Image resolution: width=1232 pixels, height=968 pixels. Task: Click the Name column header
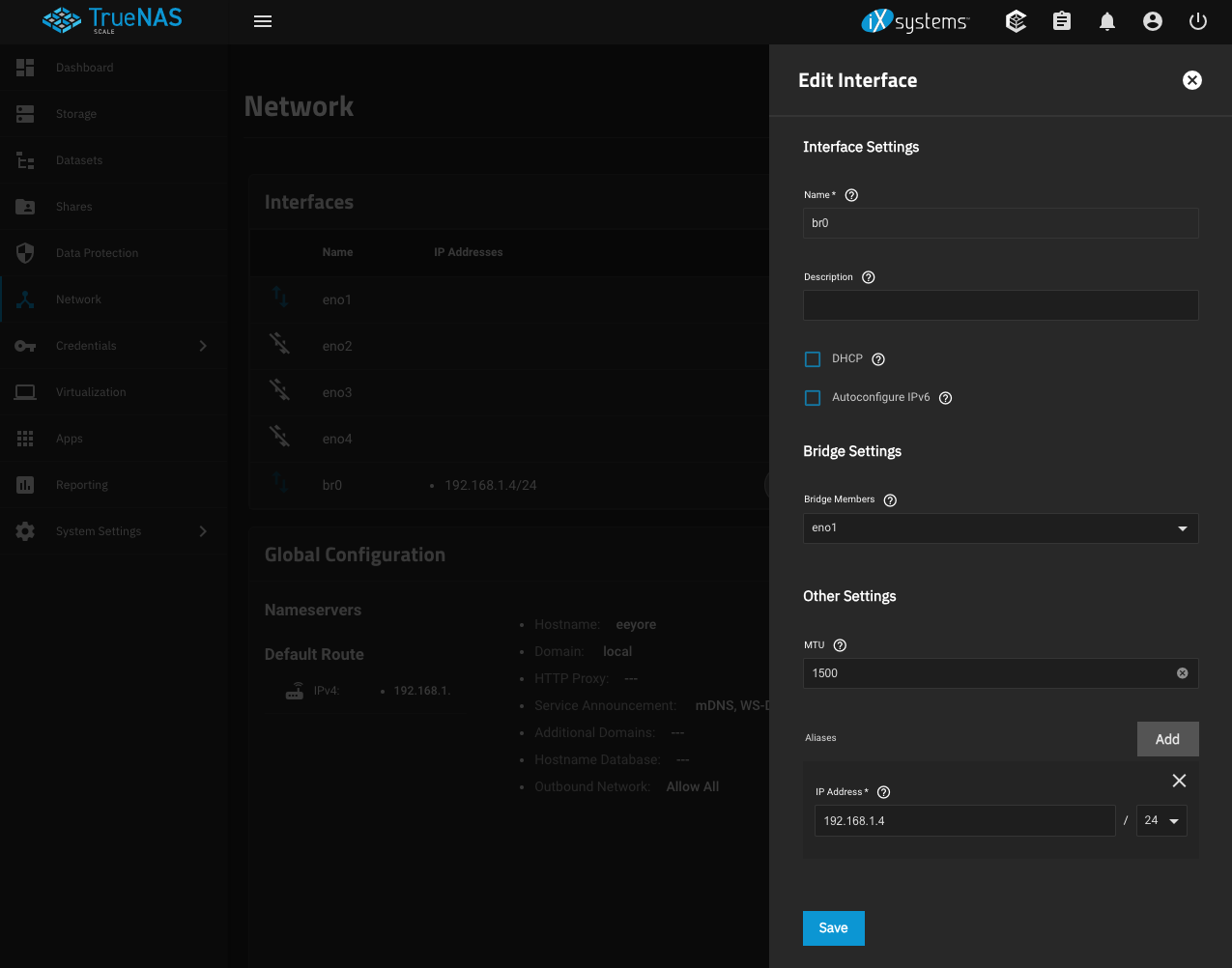pos(337,252)
